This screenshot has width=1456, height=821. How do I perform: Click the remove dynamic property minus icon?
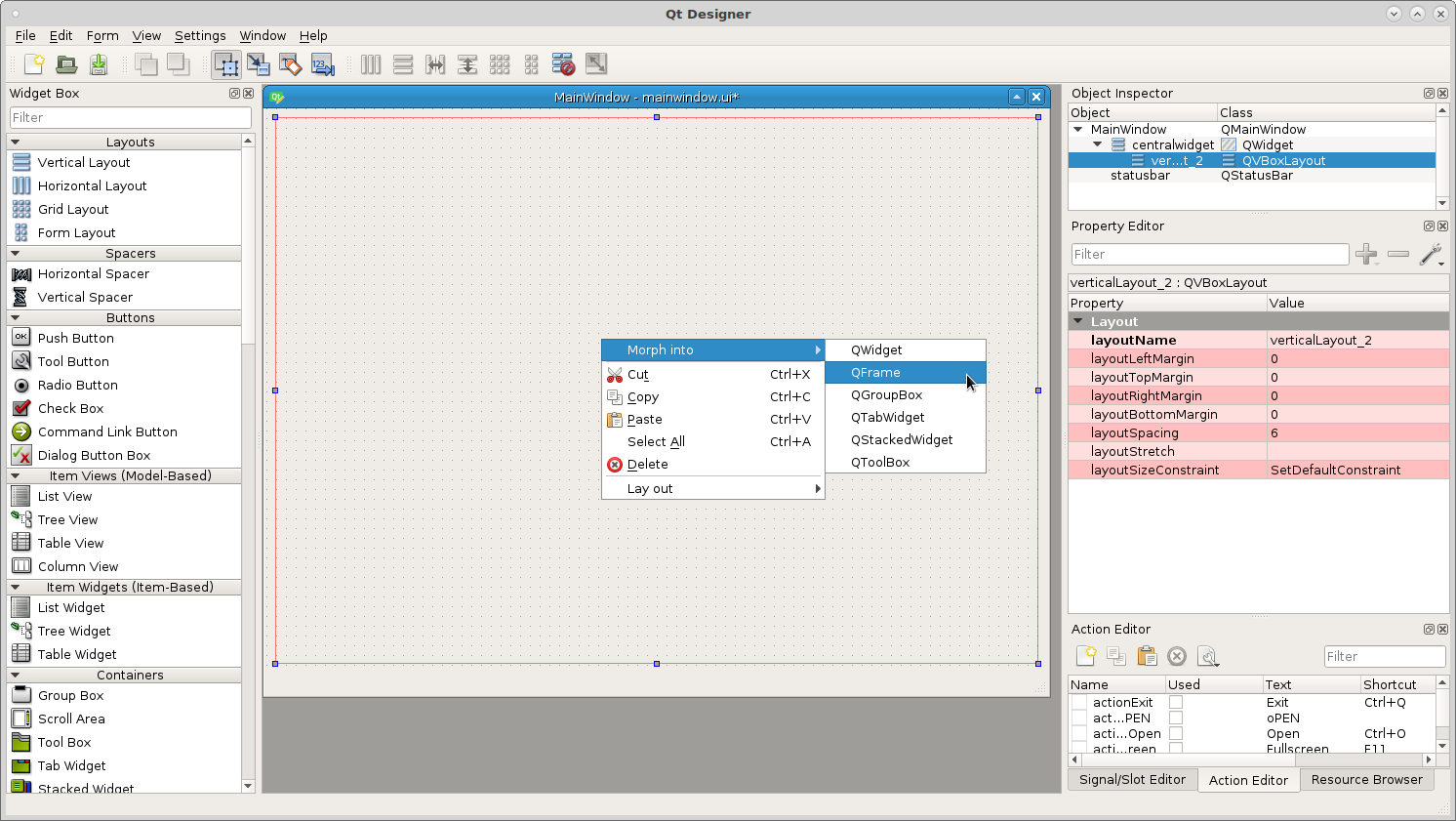click(1398, 255)
